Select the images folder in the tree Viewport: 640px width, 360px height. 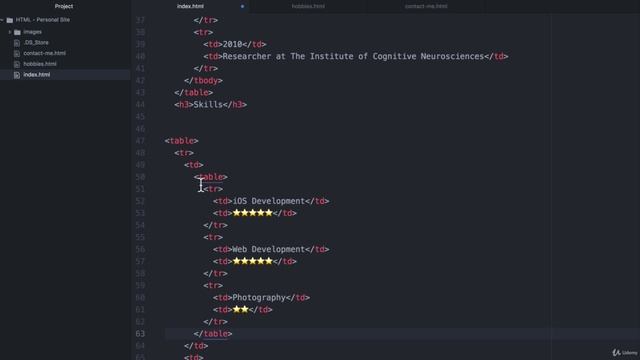[x=32, y=32]
